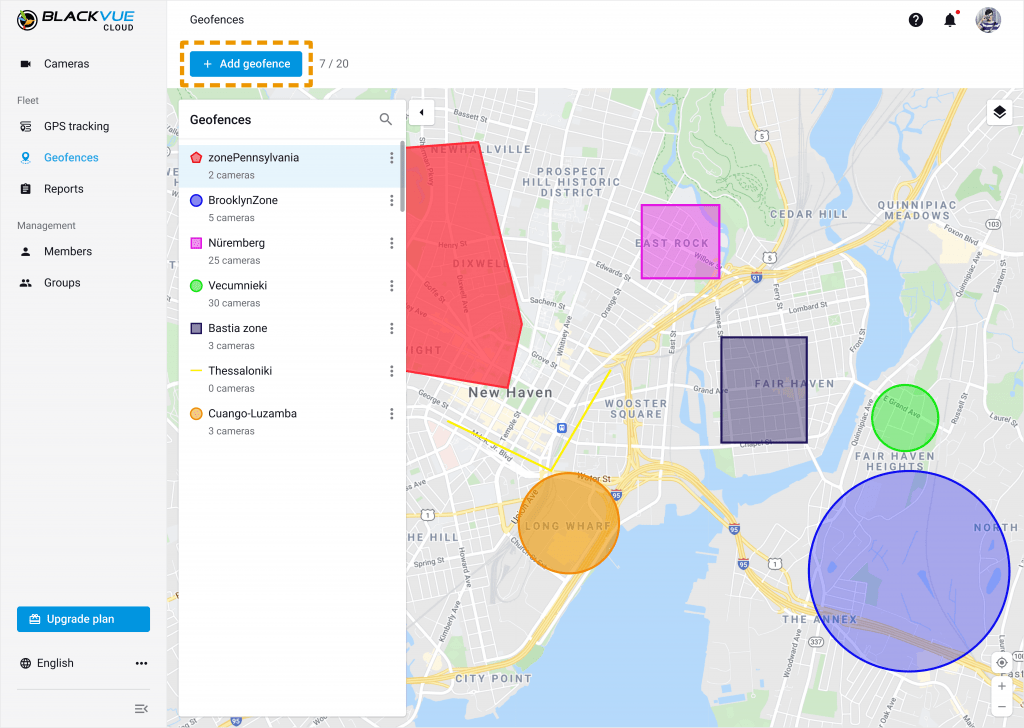
Task: Open language options three dots
Action: coord(141,663)
